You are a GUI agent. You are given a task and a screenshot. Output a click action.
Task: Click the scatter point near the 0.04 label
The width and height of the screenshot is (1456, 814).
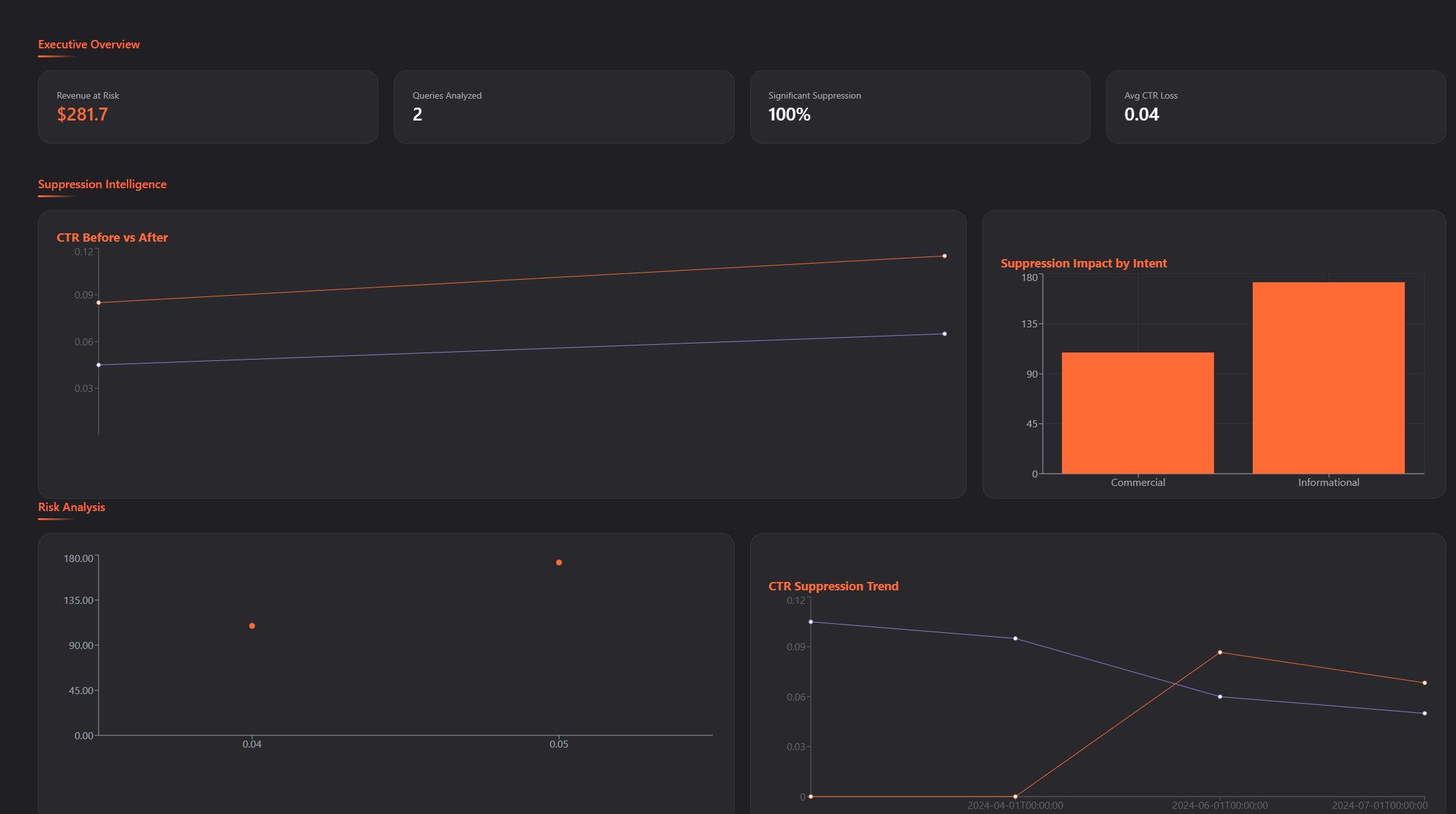(251, 625)
